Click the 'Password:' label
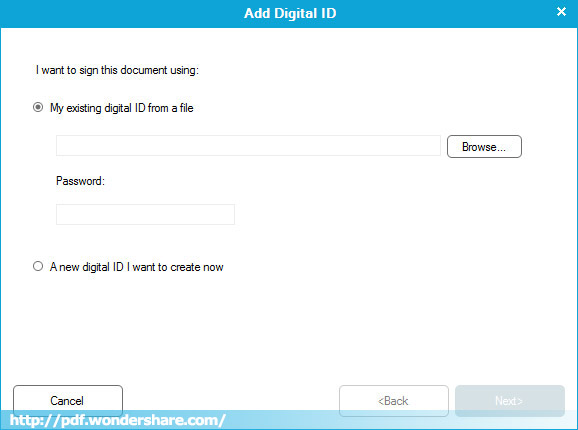 [80, 181]
